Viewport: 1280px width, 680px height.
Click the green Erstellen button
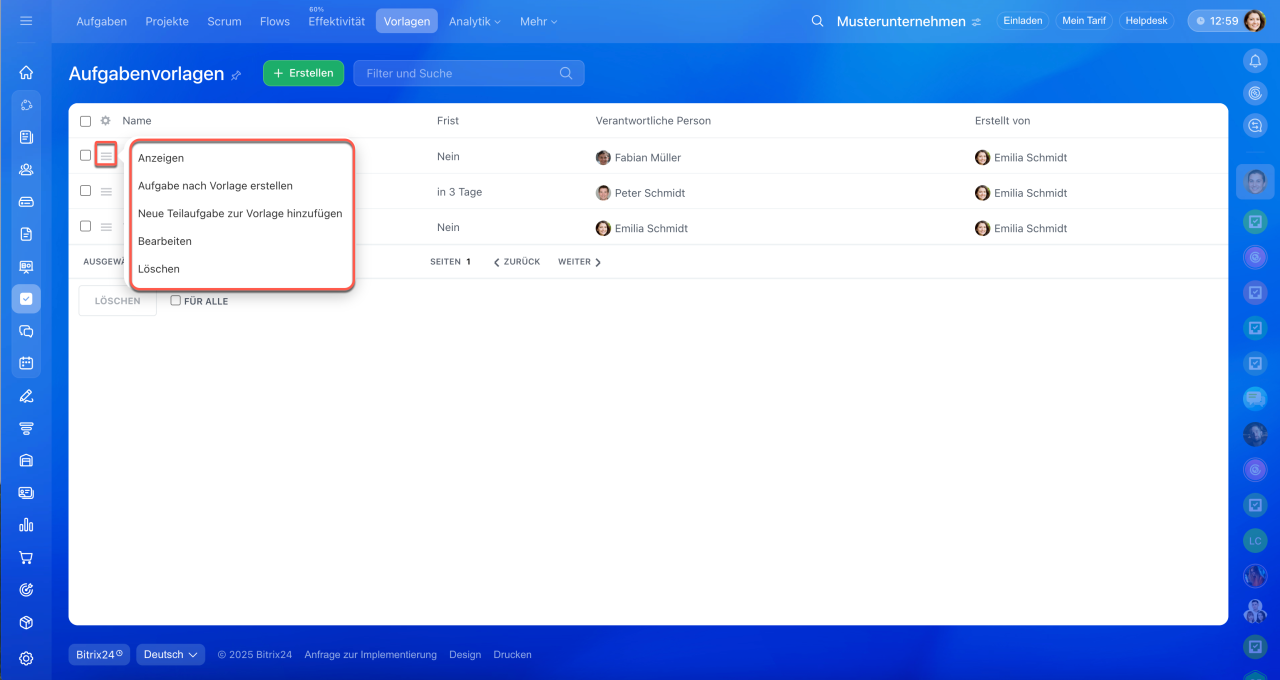tap(303, 73)
